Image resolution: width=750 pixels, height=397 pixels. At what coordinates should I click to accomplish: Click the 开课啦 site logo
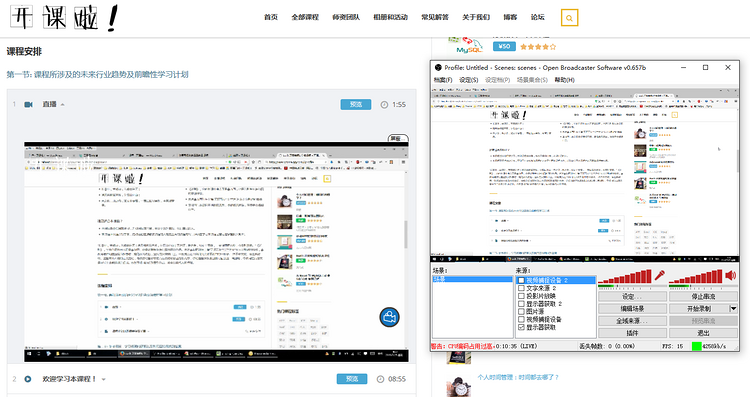63,18
